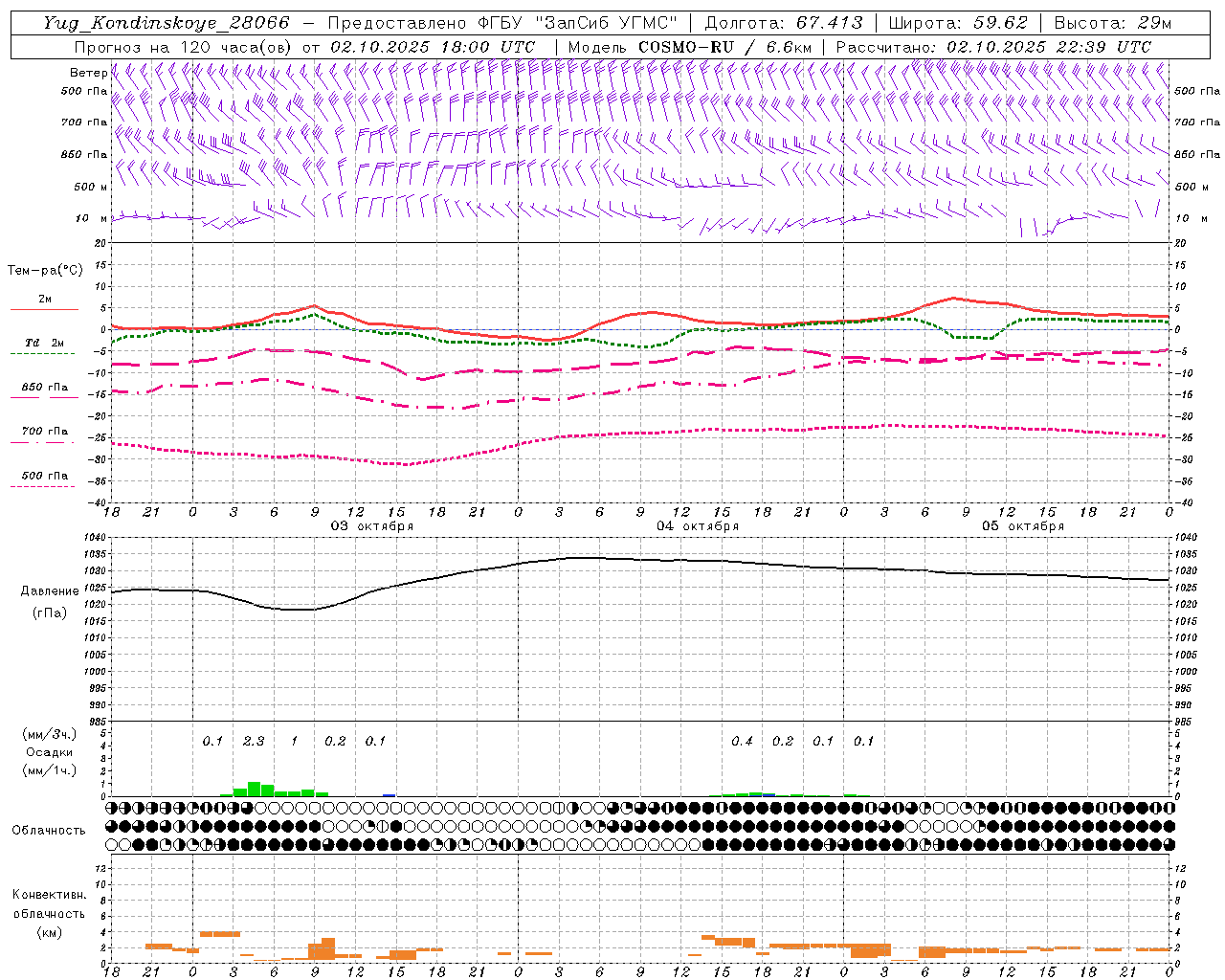Click the (мм/1ч.) precipitation unit label
The image size is (1225, 980).
[50, 770]
